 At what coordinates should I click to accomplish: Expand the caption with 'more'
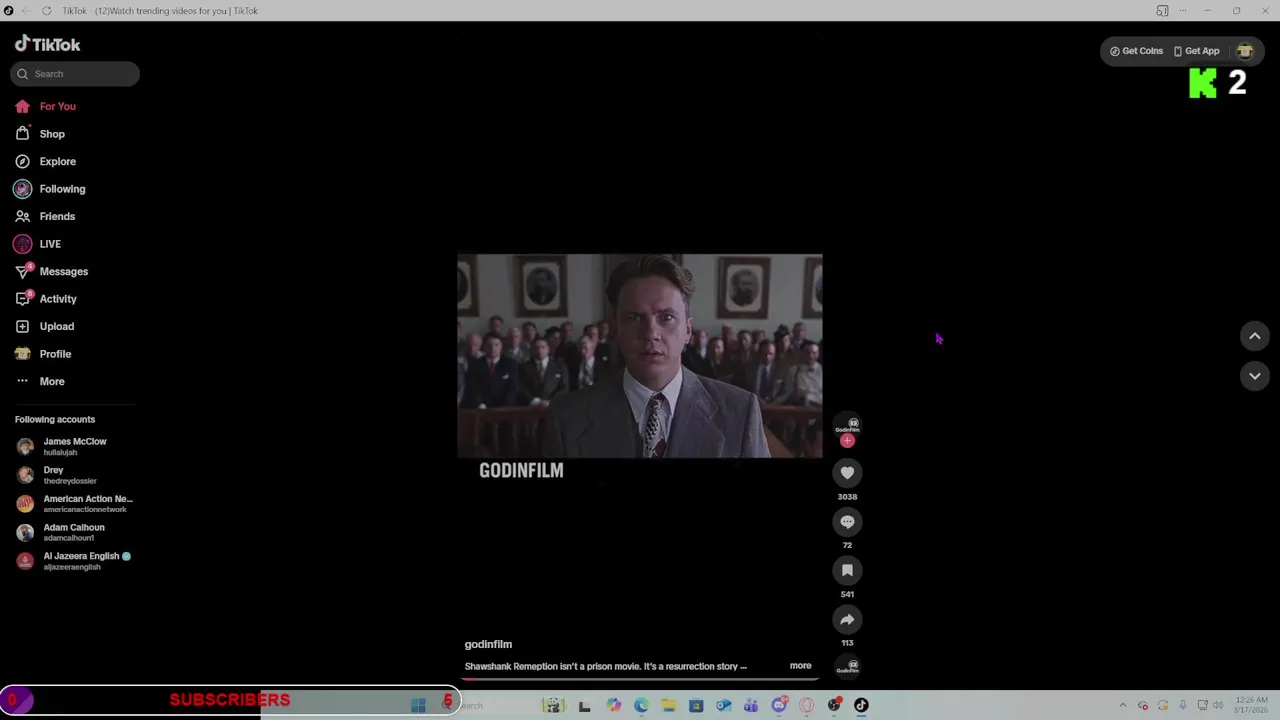800,666
